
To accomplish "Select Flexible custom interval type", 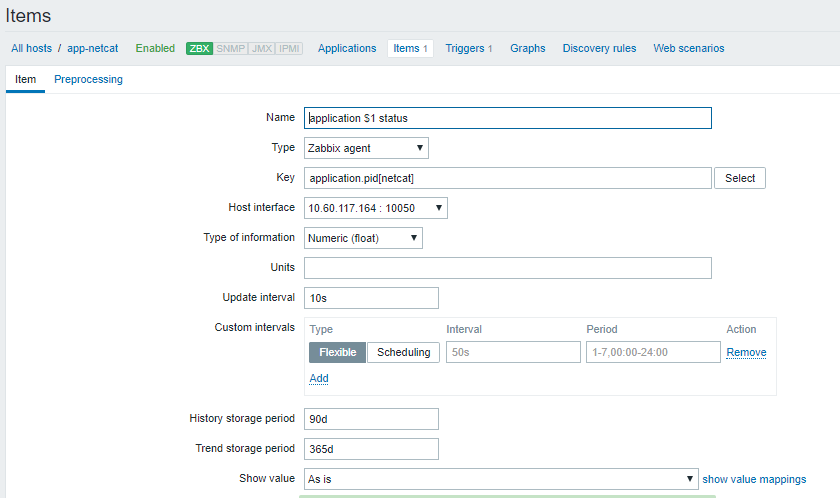I will 337,352.
